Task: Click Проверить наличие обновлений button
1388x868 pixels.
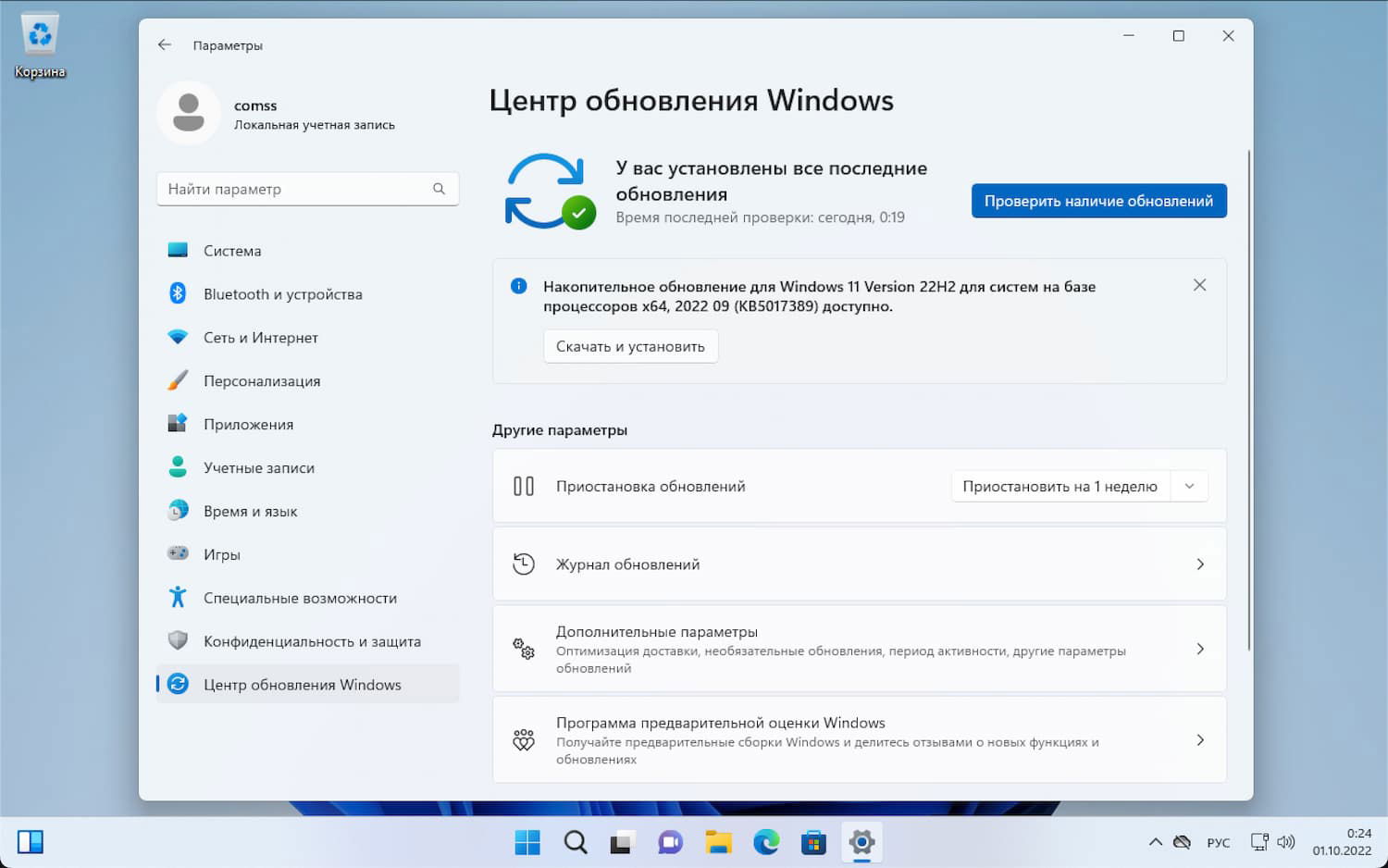Action: pos(1098,201)
